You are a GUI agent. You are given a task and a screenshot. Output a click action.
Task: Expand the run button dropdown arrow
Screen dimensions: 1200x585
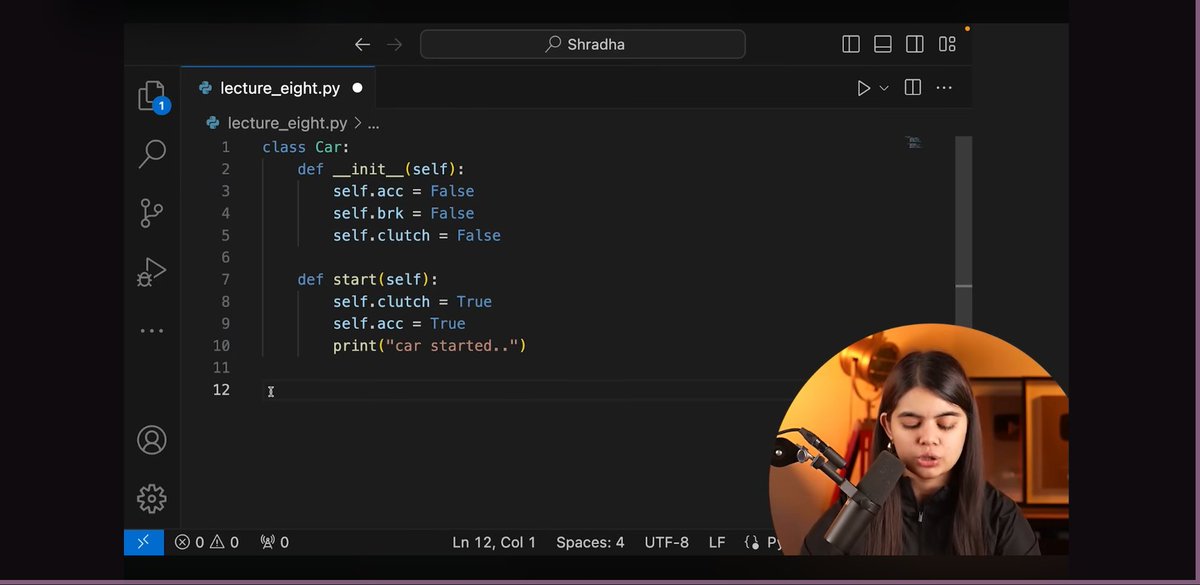[x=884, y=88]
